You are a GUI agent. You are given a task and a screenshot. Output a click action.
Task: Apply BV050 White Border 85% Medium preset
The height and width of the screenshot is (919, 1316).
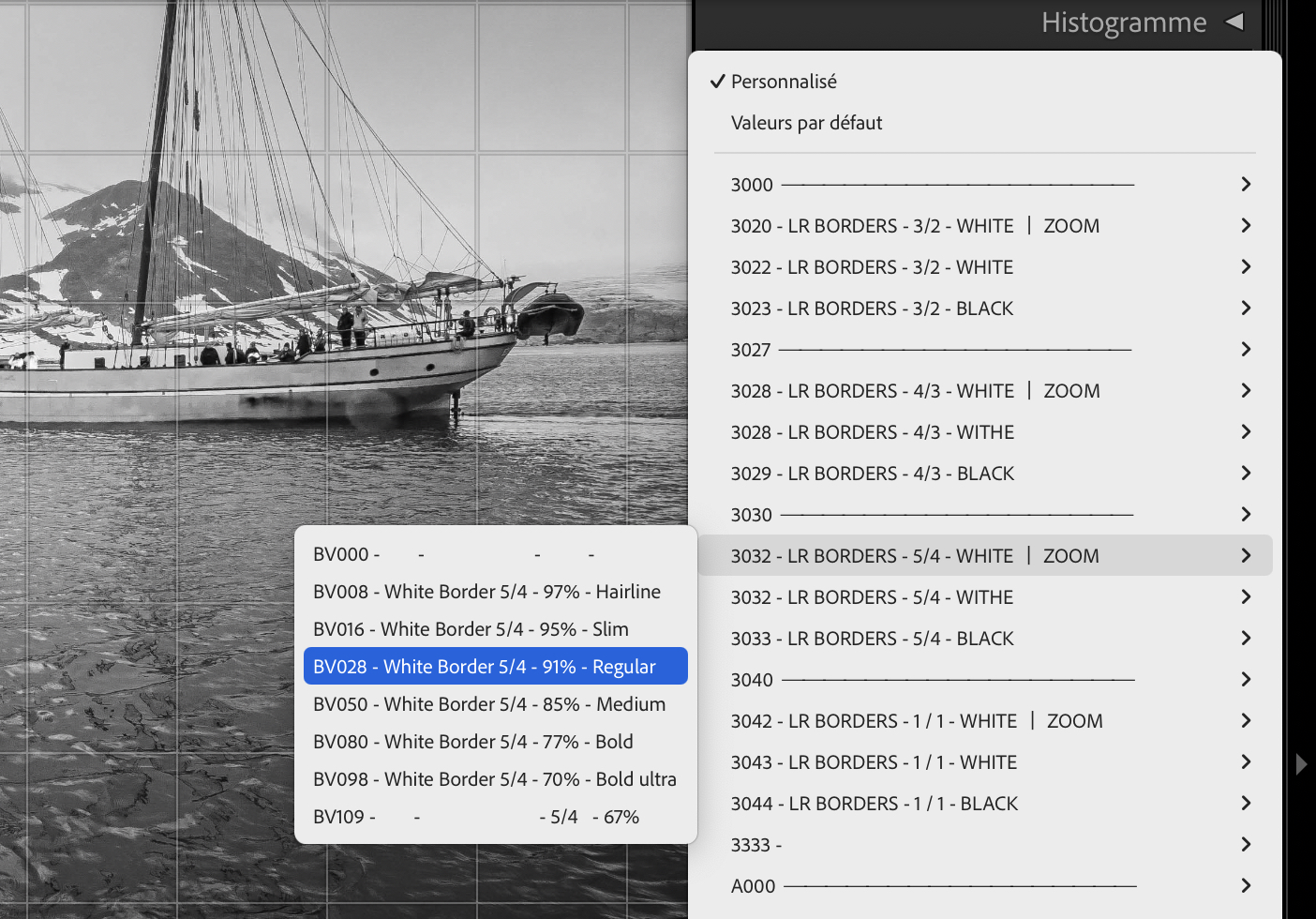[489, 704]
